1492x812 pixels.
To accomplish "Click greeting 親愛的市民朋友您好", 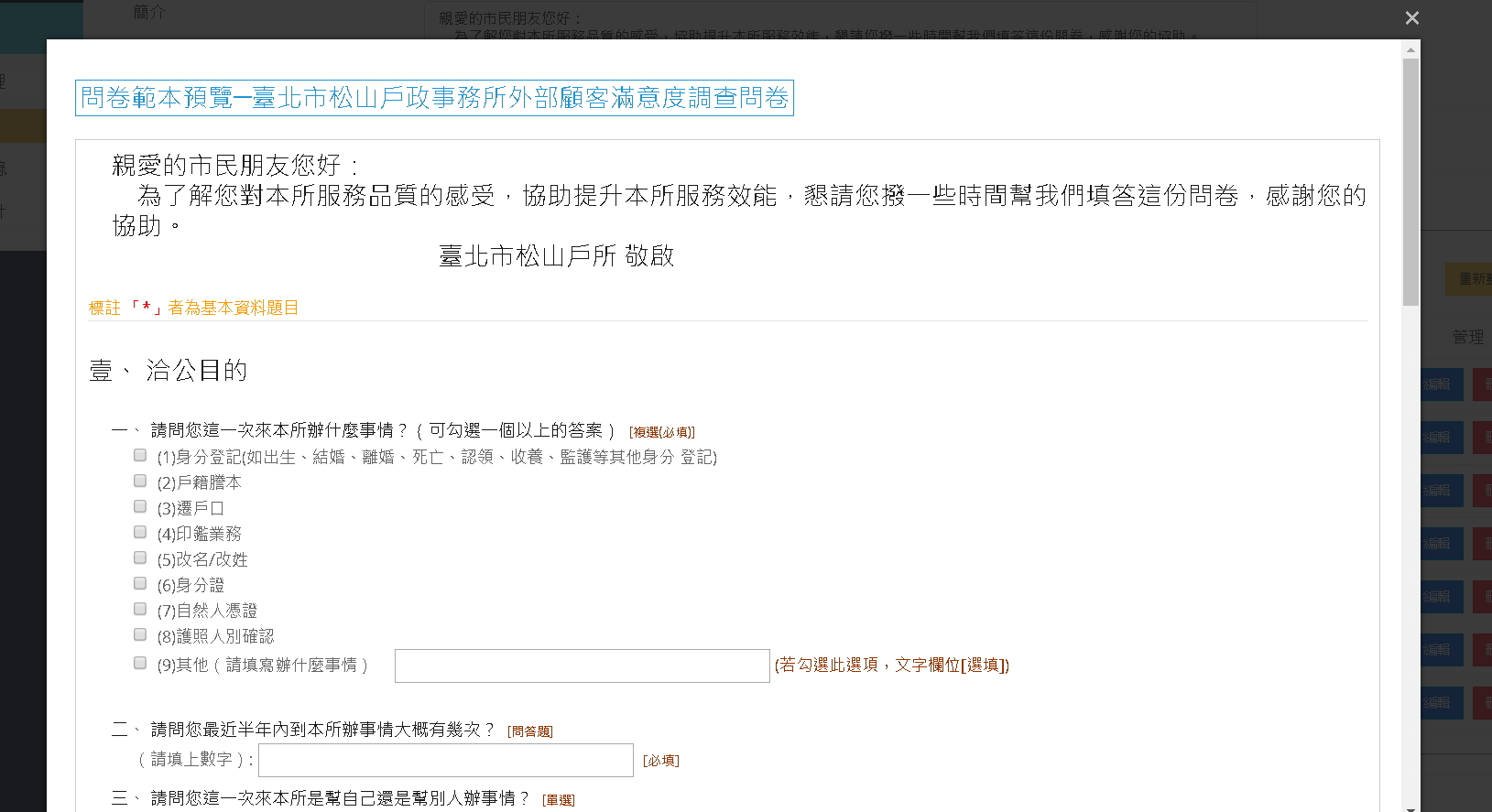I will click(234, 166).
